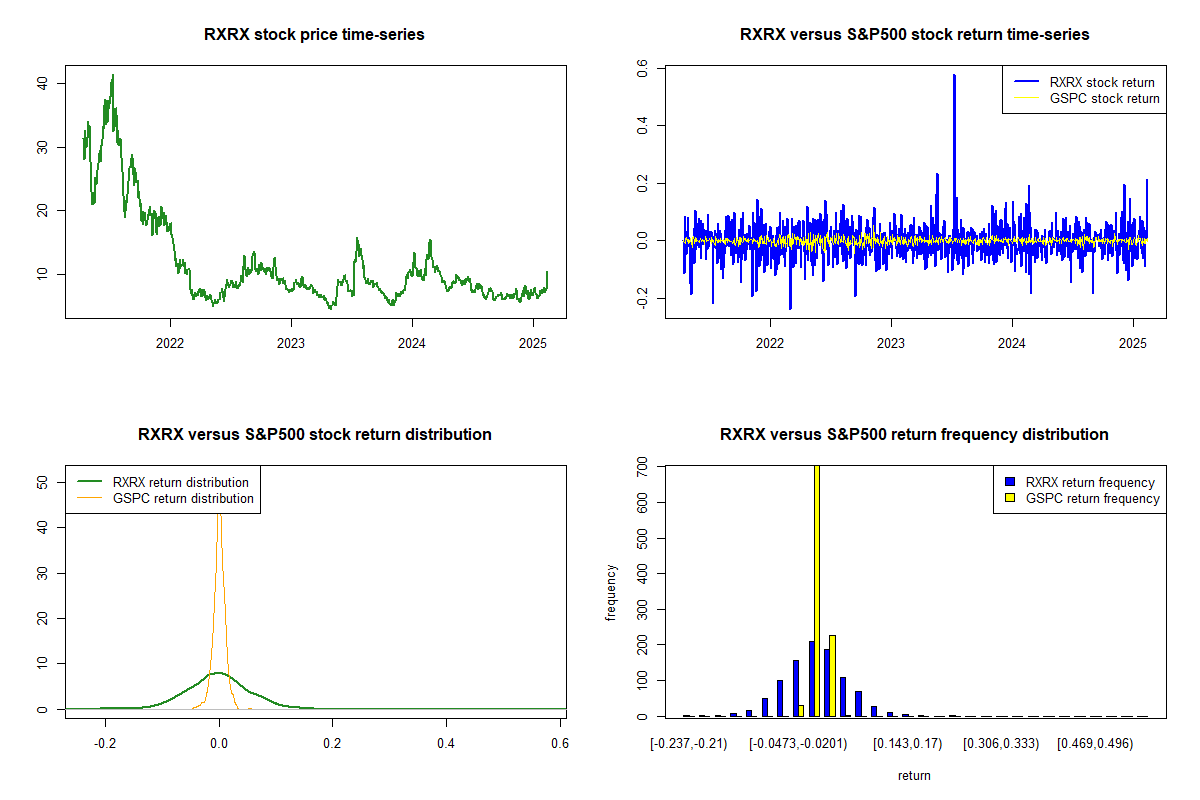Click the RXRX stock price time-series title

314,35
